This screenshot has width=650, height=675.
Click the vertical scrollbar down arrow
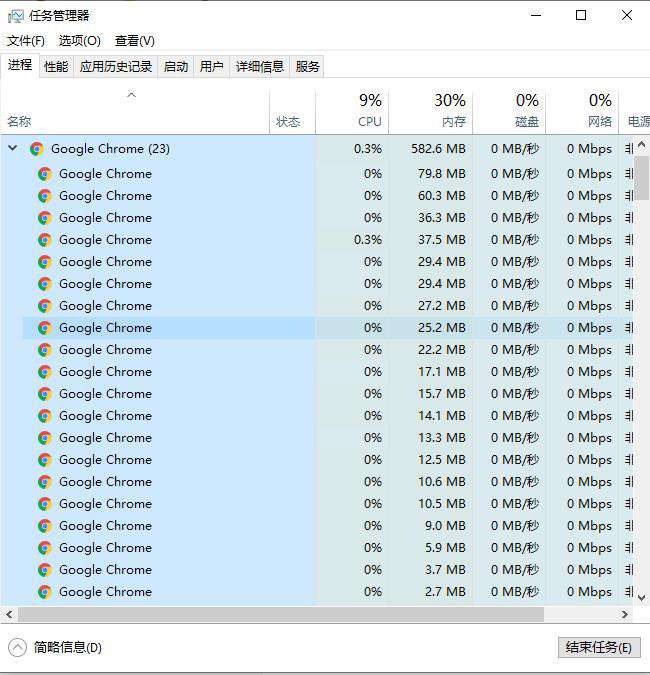click(641, 598)
